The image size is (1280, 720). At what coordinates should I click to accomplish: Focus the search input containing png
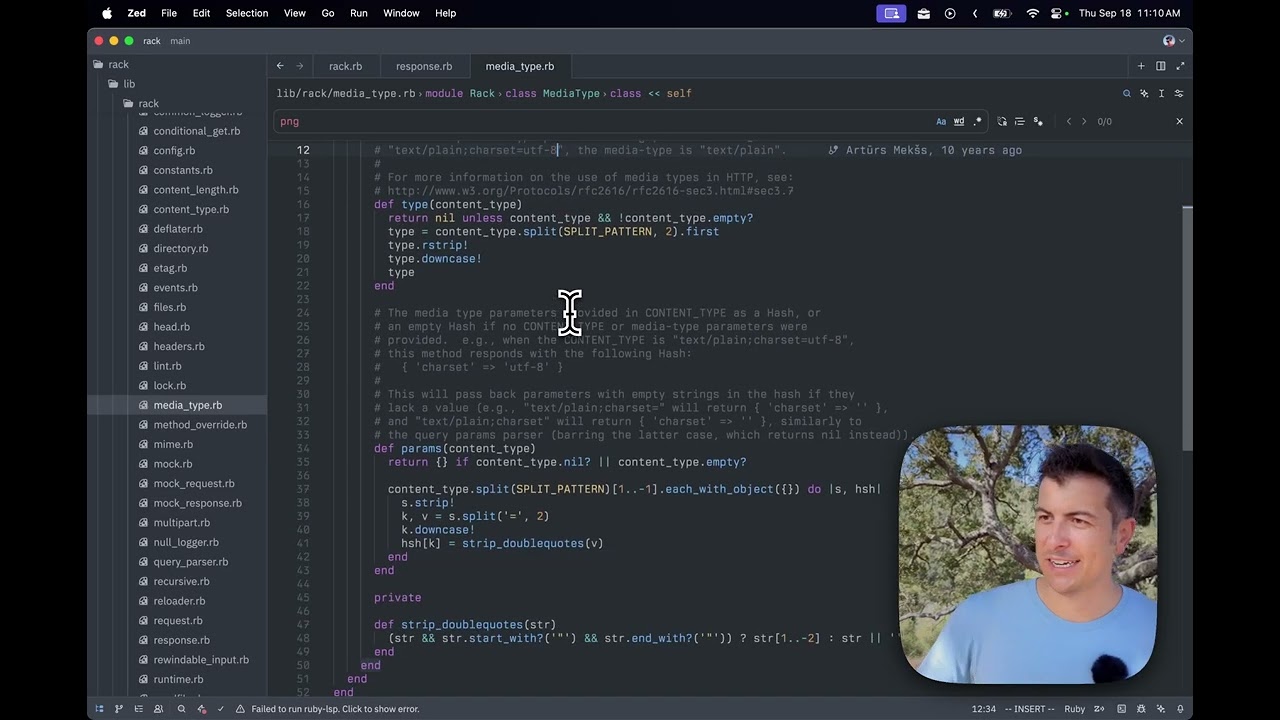coord(600,121)
